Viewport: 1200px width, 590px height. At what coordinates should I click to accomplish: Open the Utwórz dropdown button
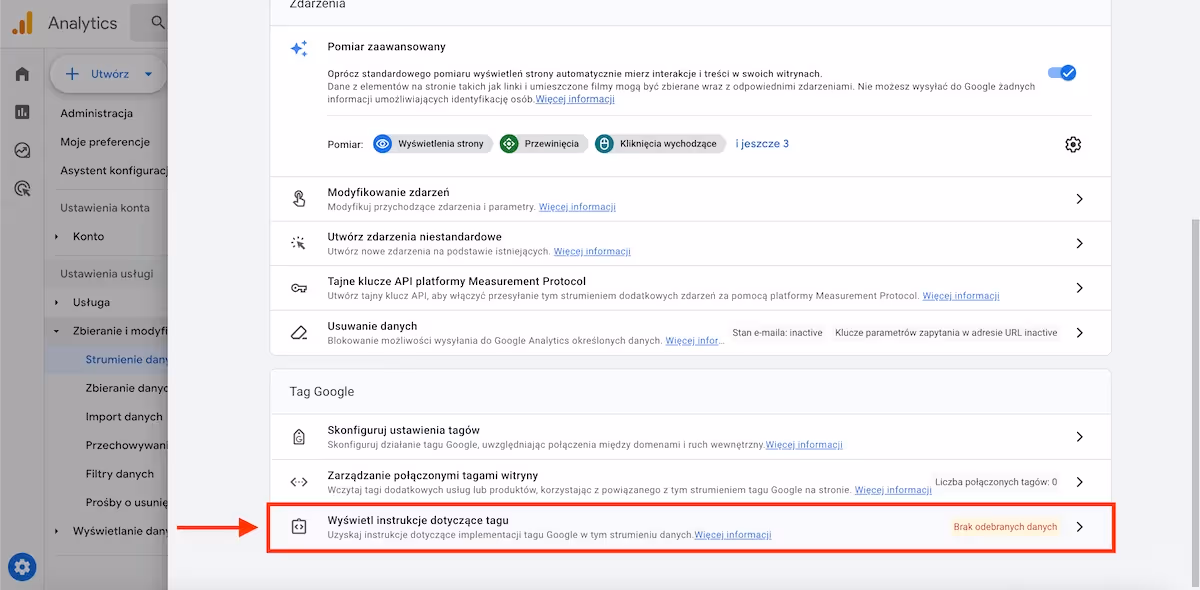point(109,74)
